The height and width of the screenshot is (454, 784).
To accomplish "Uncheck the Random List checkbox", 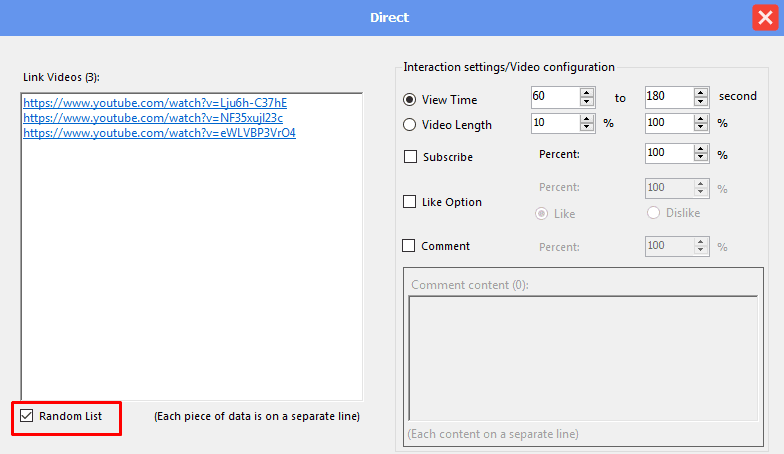I will coord(26,416).
